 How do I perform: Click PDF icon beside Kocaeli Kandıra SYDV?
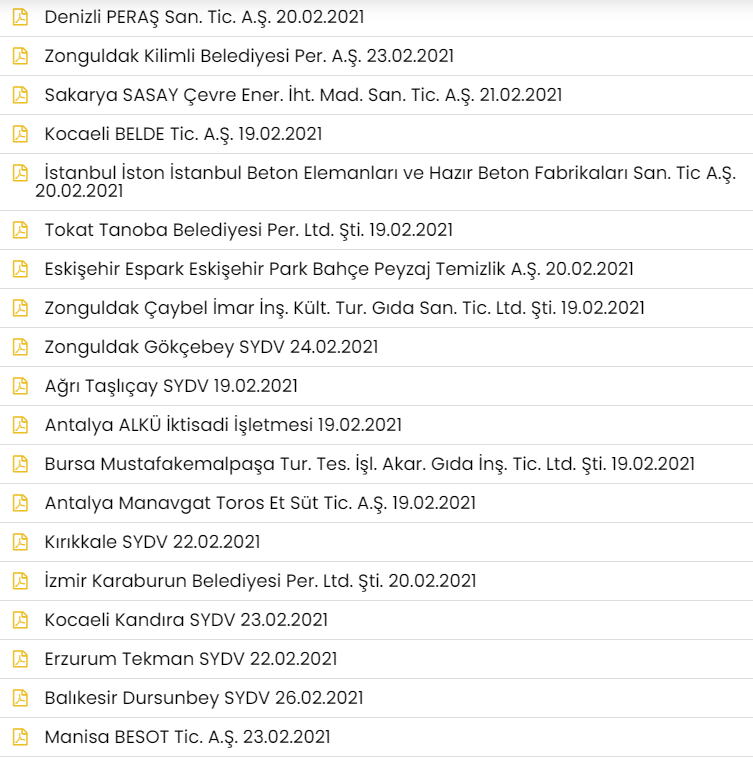20,620
